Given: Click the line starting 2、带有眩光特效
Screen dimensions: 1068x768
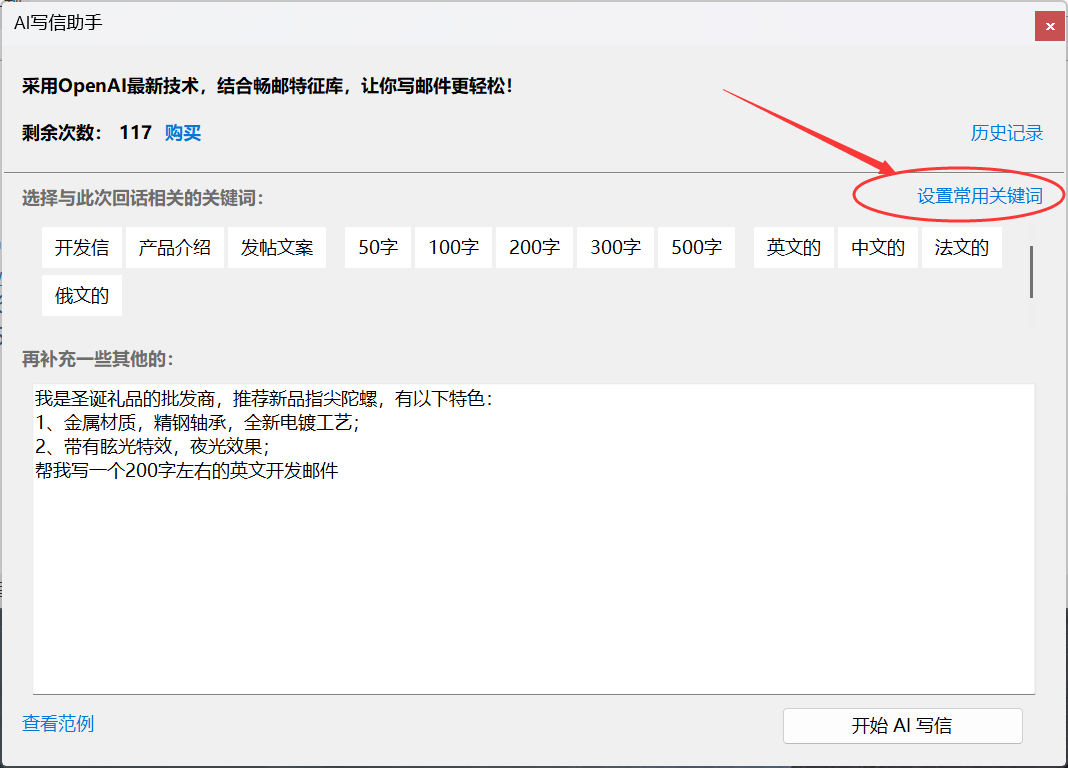Looking at the screenshot, I should 153,447.
